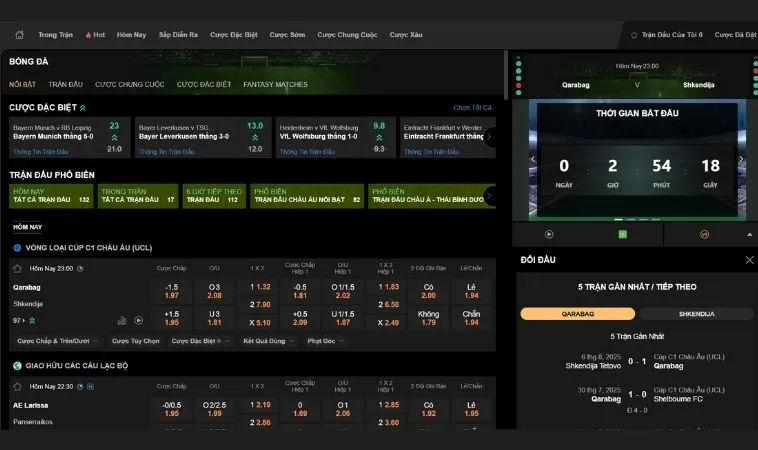Select 6 Giờ Tiếp Theo Trận Đấu 112 filter
This screenshot has height=450, width=758.
pos(214,196)
